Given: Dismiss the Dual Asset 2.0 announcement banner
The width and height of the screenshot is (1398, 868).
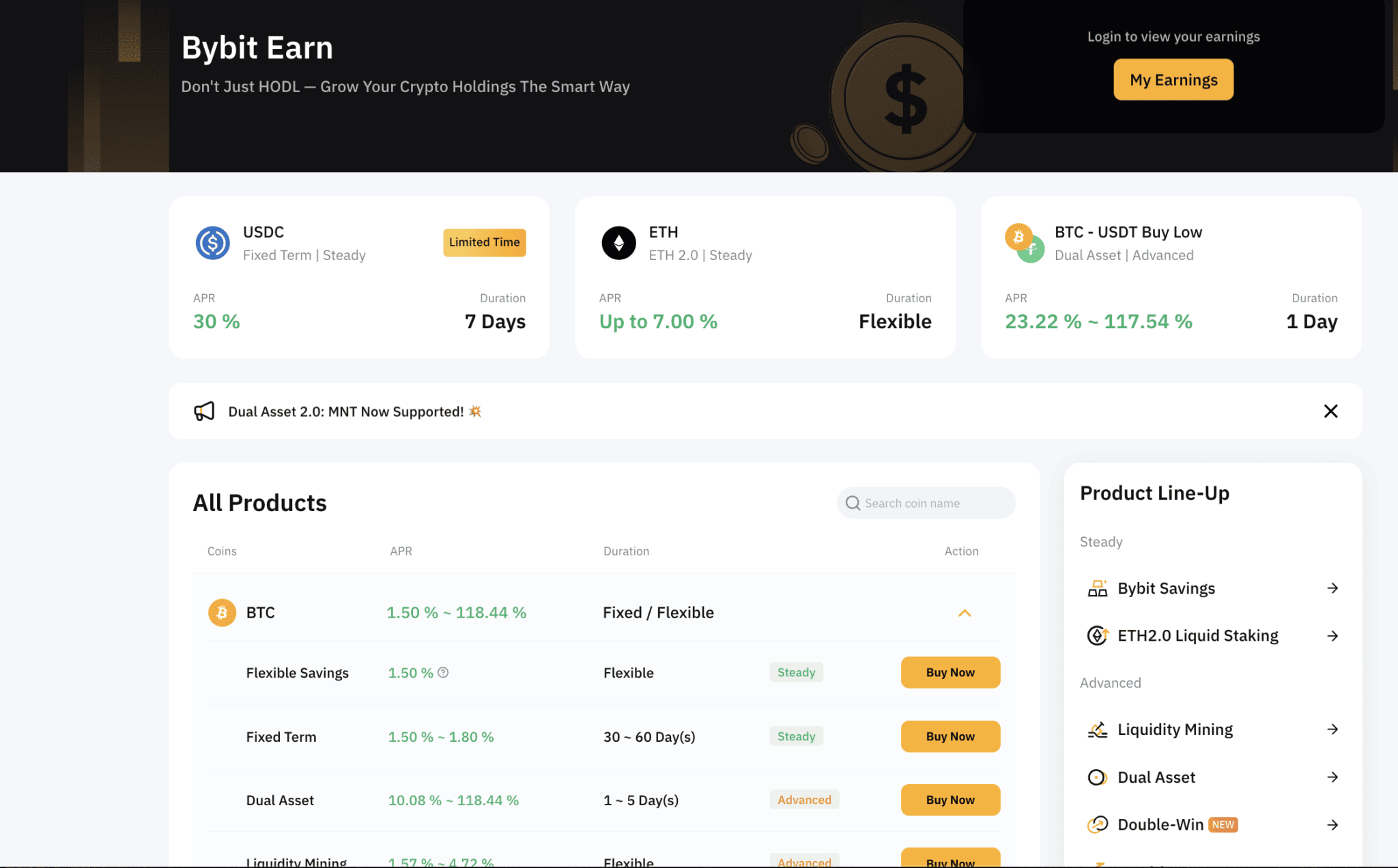Looking at the screenshot, I should coord(1330,411).
